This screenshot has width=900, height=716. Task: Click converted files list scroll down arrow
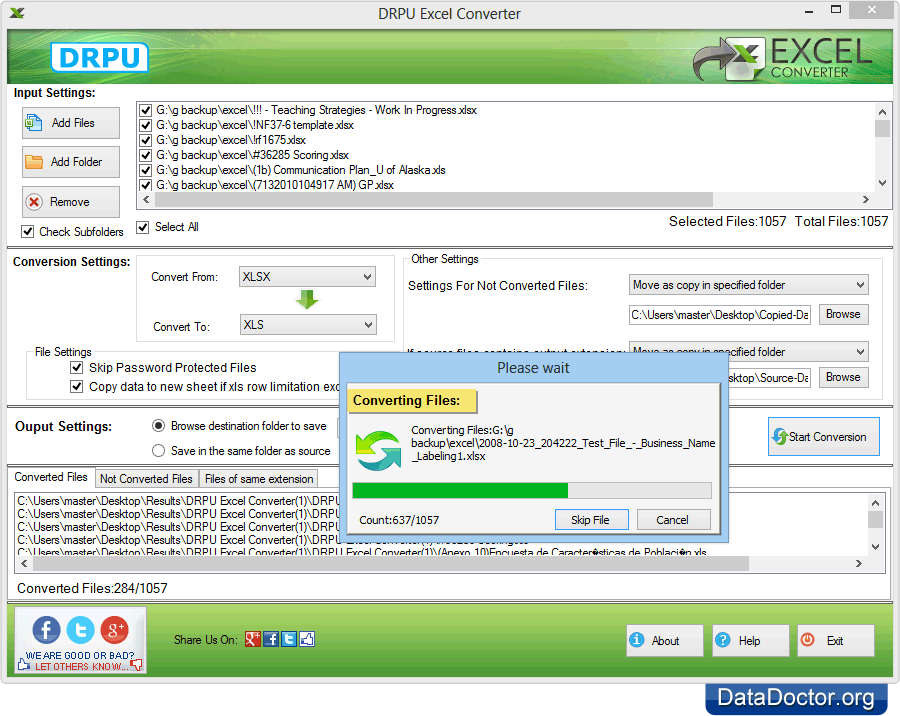click(x=875, y=547)
